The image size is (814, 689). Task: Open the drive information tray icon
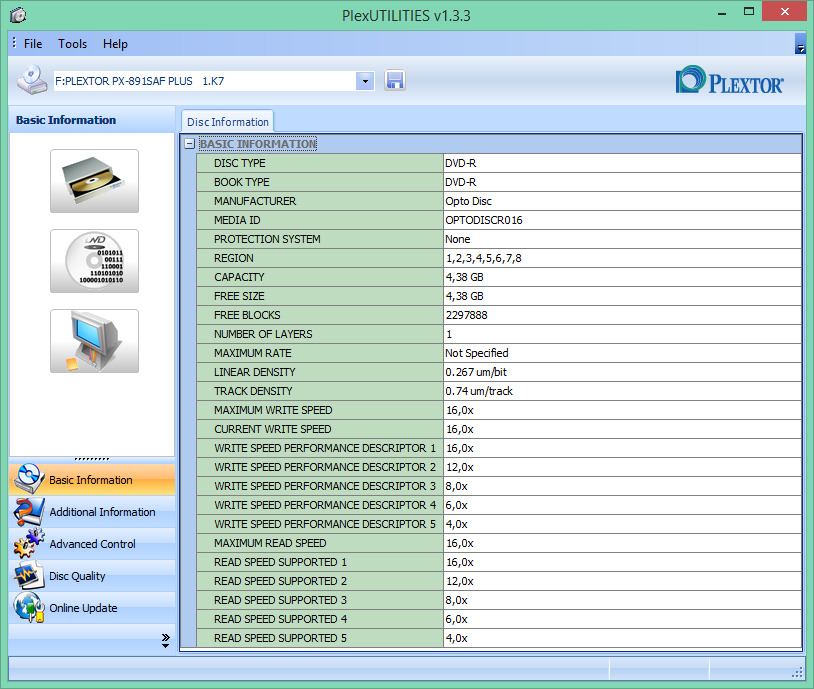(94, 181)
